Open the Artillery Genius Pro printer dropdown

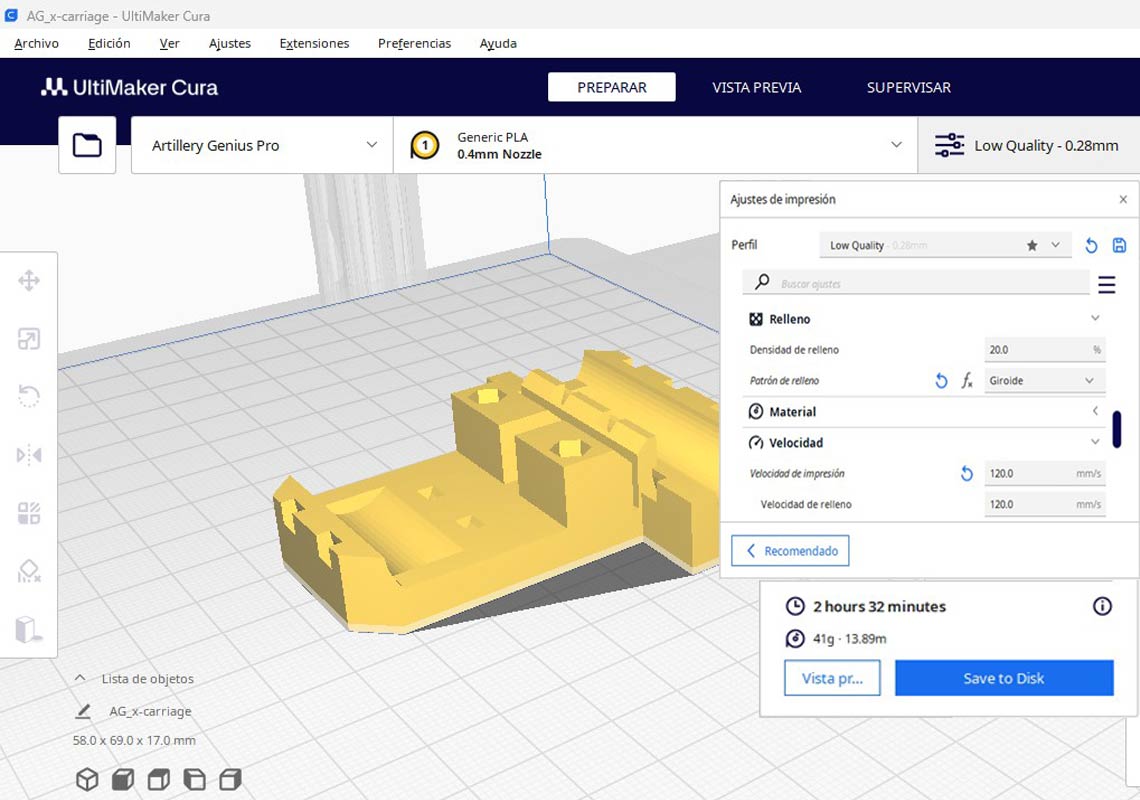tap(262, 145)
